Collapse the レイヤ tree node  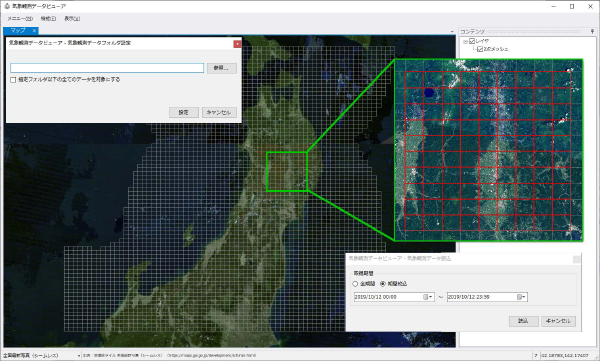point(465,41)
